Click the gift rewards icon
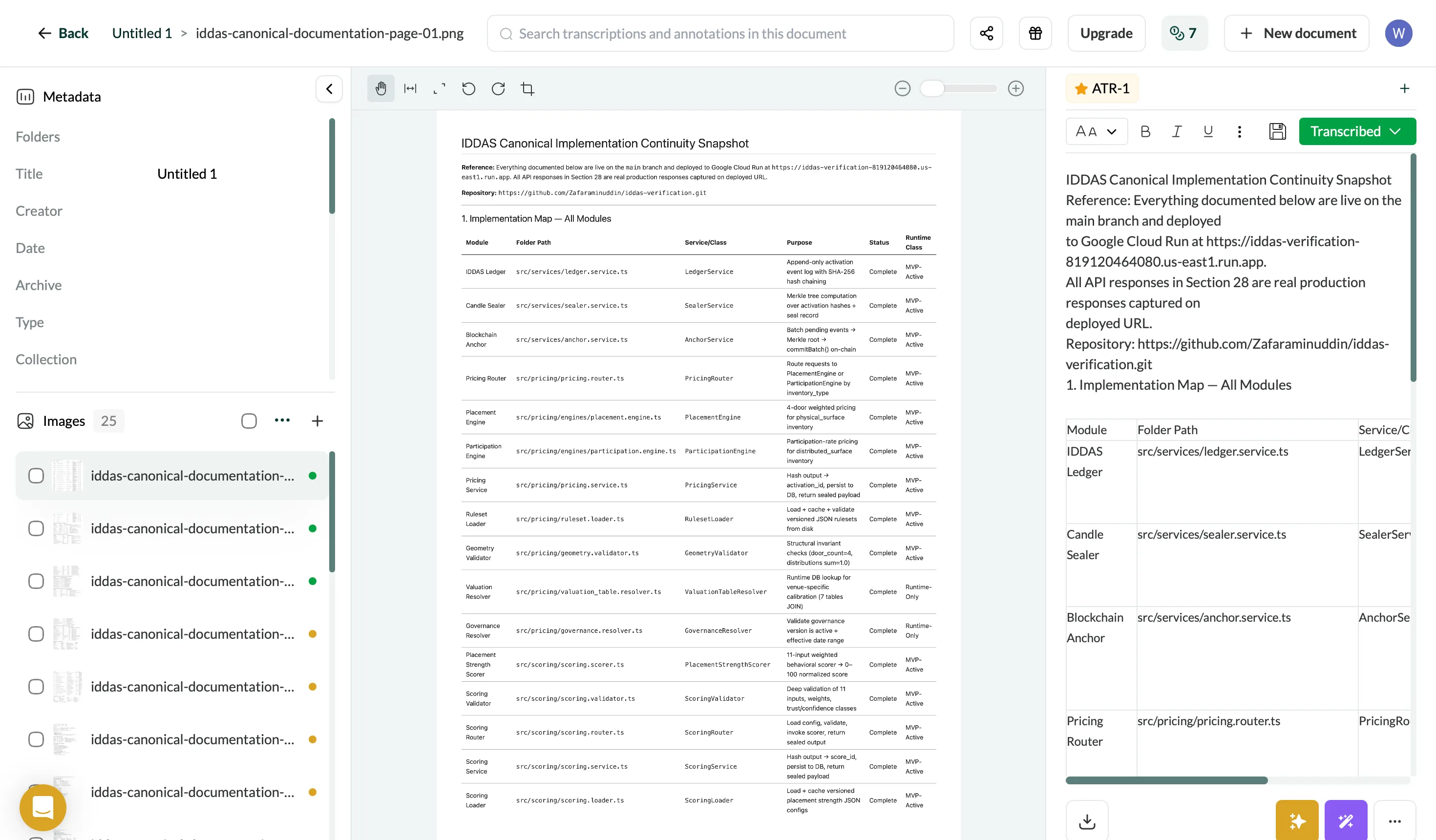1436x840 pixels. [x=1035, y=33]
